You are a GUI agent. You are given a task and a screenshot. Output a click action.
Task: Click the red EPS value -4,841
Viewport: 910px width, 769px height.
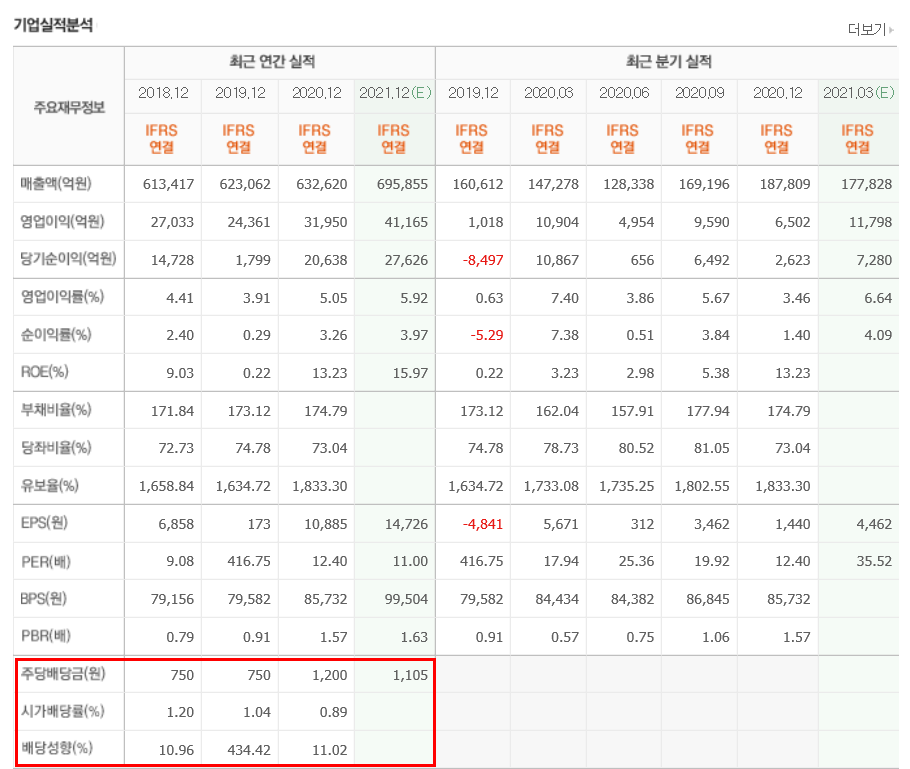(x=483, y=524)
